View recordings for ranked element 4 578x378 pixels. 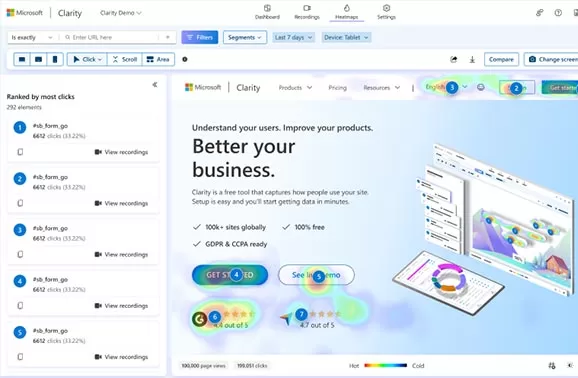tap(121, 306)
